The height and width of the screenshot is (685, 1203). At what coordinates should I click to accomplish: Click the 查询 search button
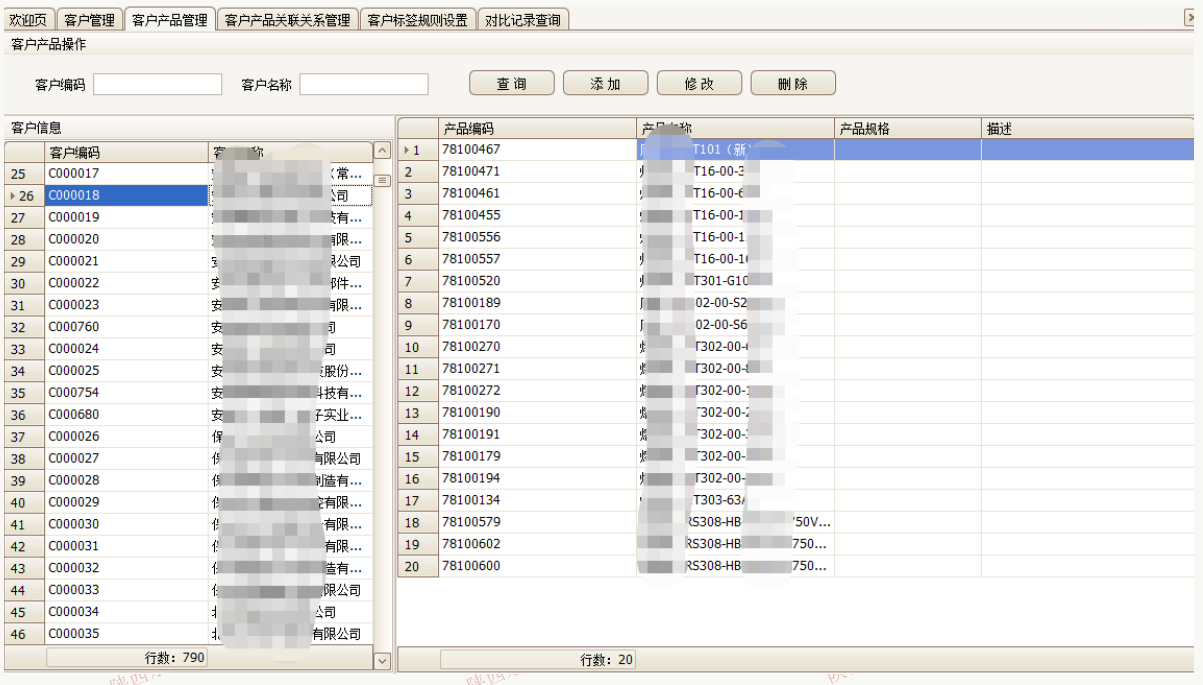pyautogui.click(x=511, y=83)
